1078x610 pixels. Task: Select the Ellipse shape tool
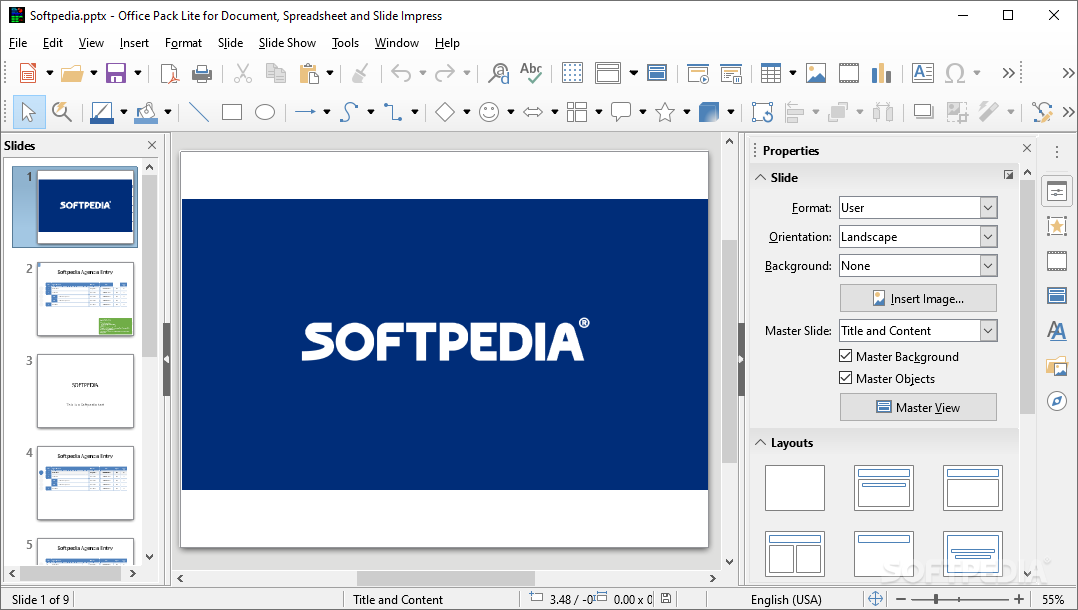pyautogui.click(x=265, y=112)
